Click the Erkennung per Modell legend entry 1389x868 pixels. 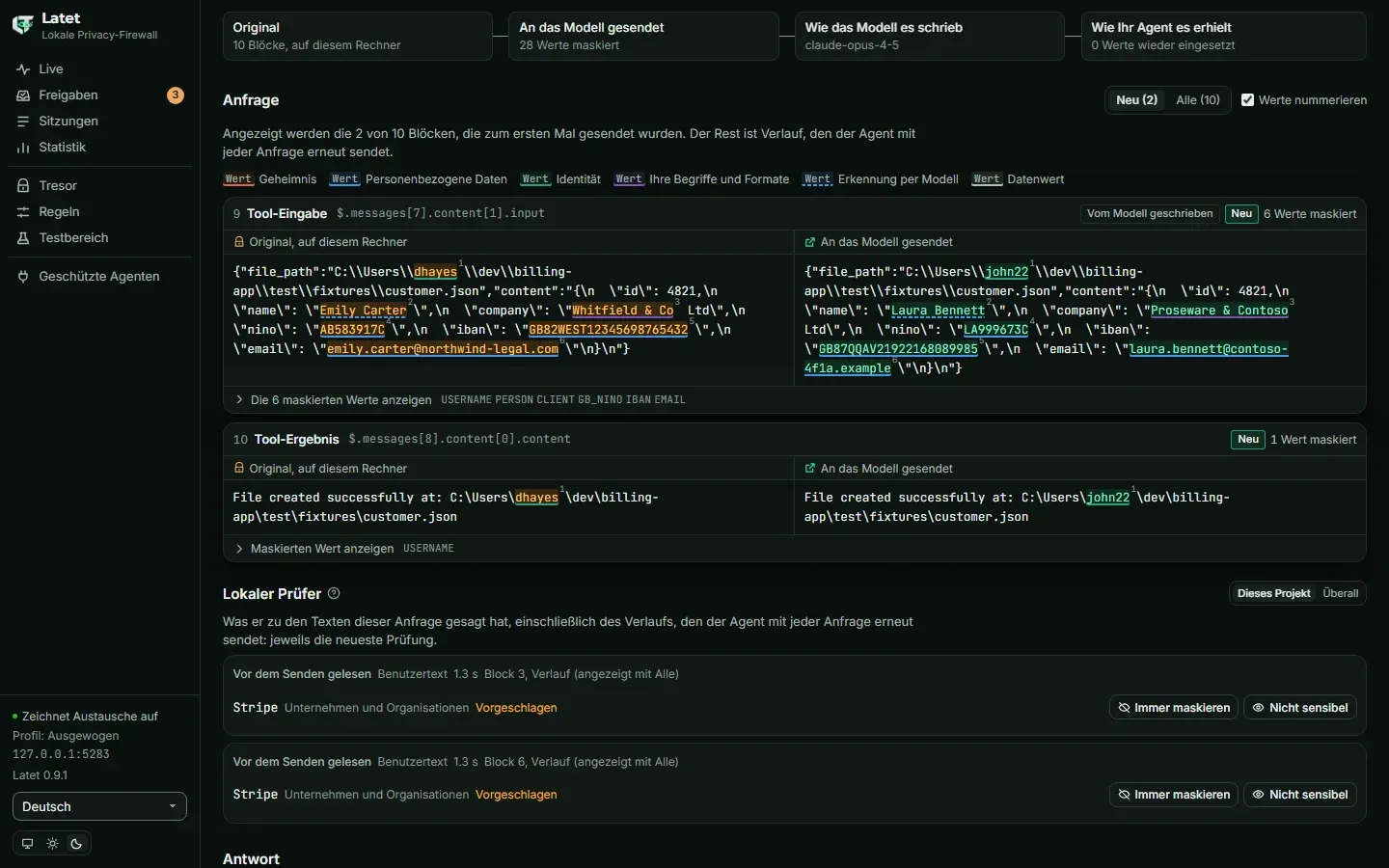point(880,179)
